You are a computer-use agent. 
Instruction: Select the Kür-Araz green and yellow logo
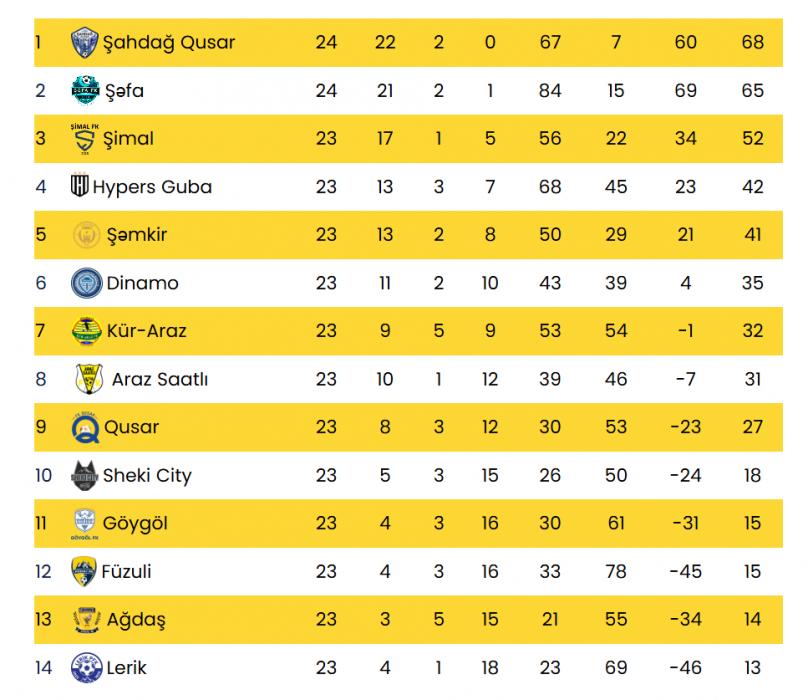pos(87,330)
